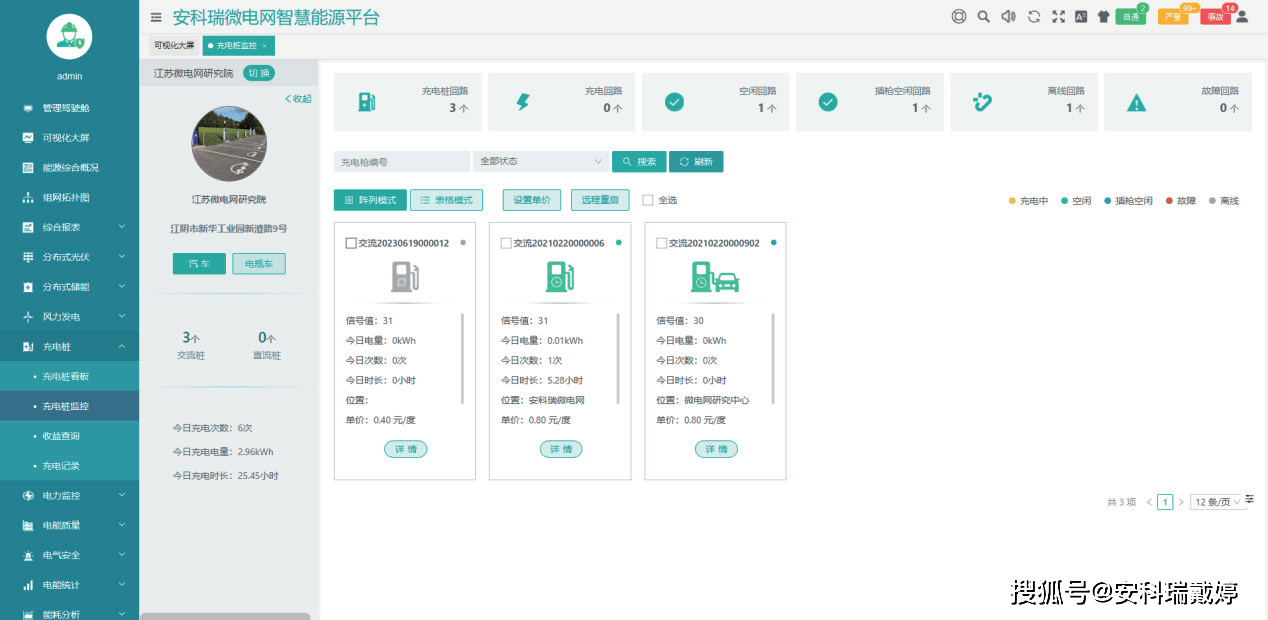The width and height of the screenshot is (1268, 620).
Task: Tick the 全选 select-all checkbox
Action: click(648, 200)
